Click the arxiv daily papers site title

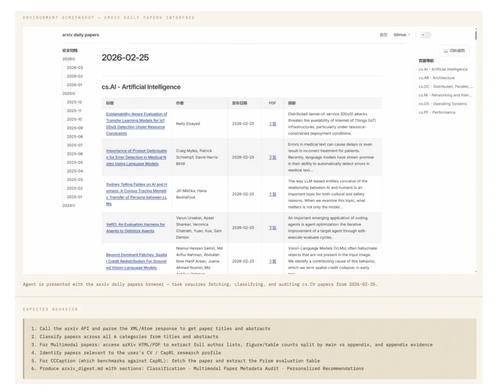click(x=81, y=35)
